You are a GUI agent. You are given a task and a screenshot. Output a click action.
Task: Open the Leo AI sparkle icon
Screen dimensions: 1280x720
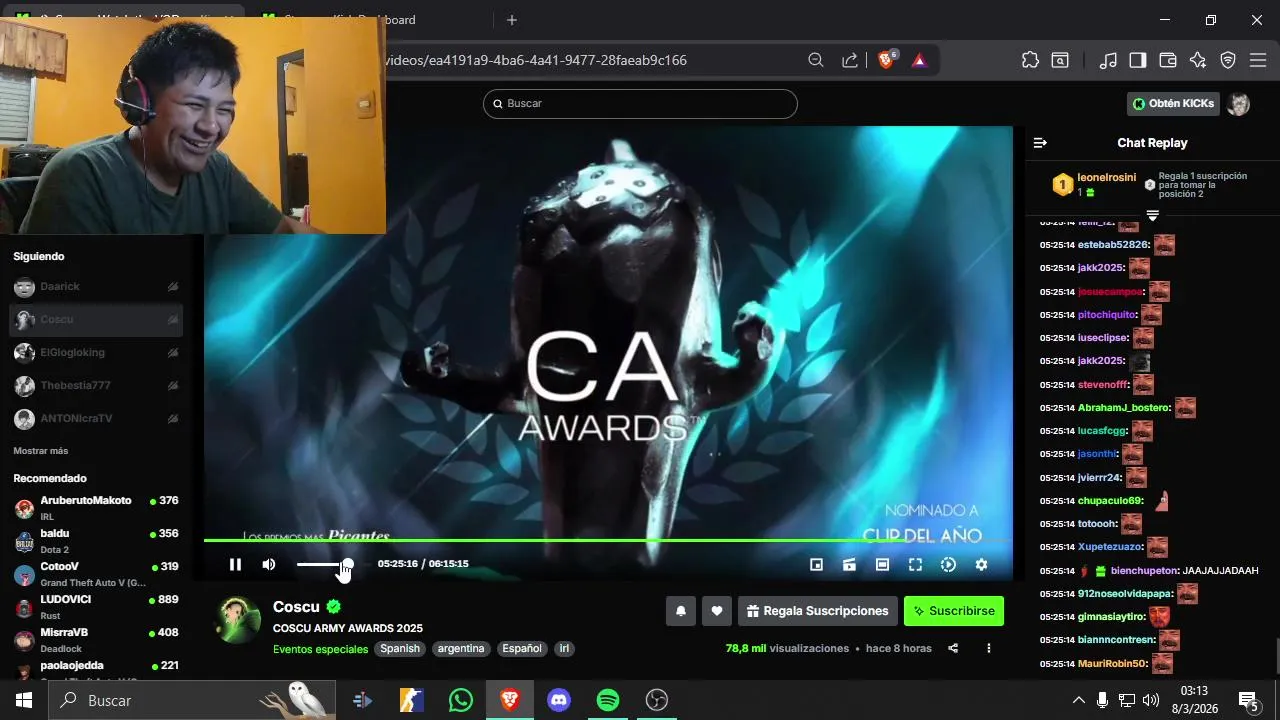click(x=1198, y=60)
